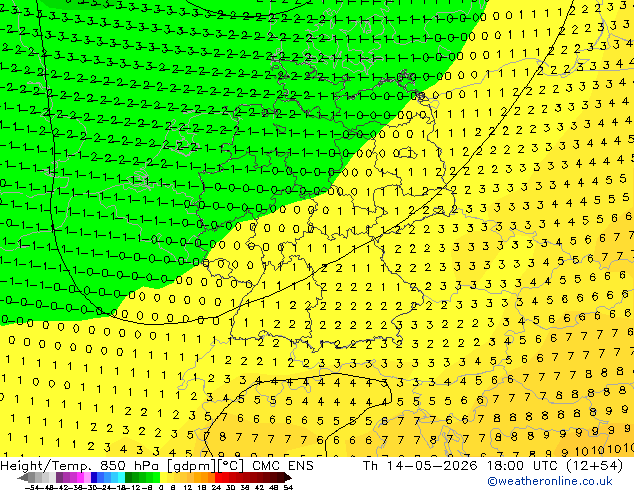Image resolution: width=634 pixels, height=490 pixels.
Task: Pick the dark blue legend swatch
Action: coord(94,478)
